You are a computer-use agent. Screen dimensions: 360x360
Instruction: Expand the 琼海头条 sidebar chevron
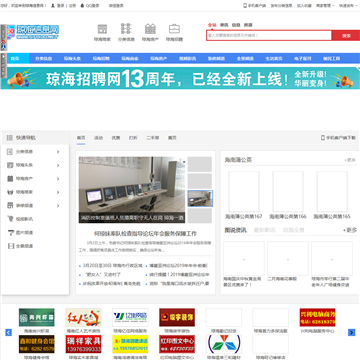click(x=58, y=165)
